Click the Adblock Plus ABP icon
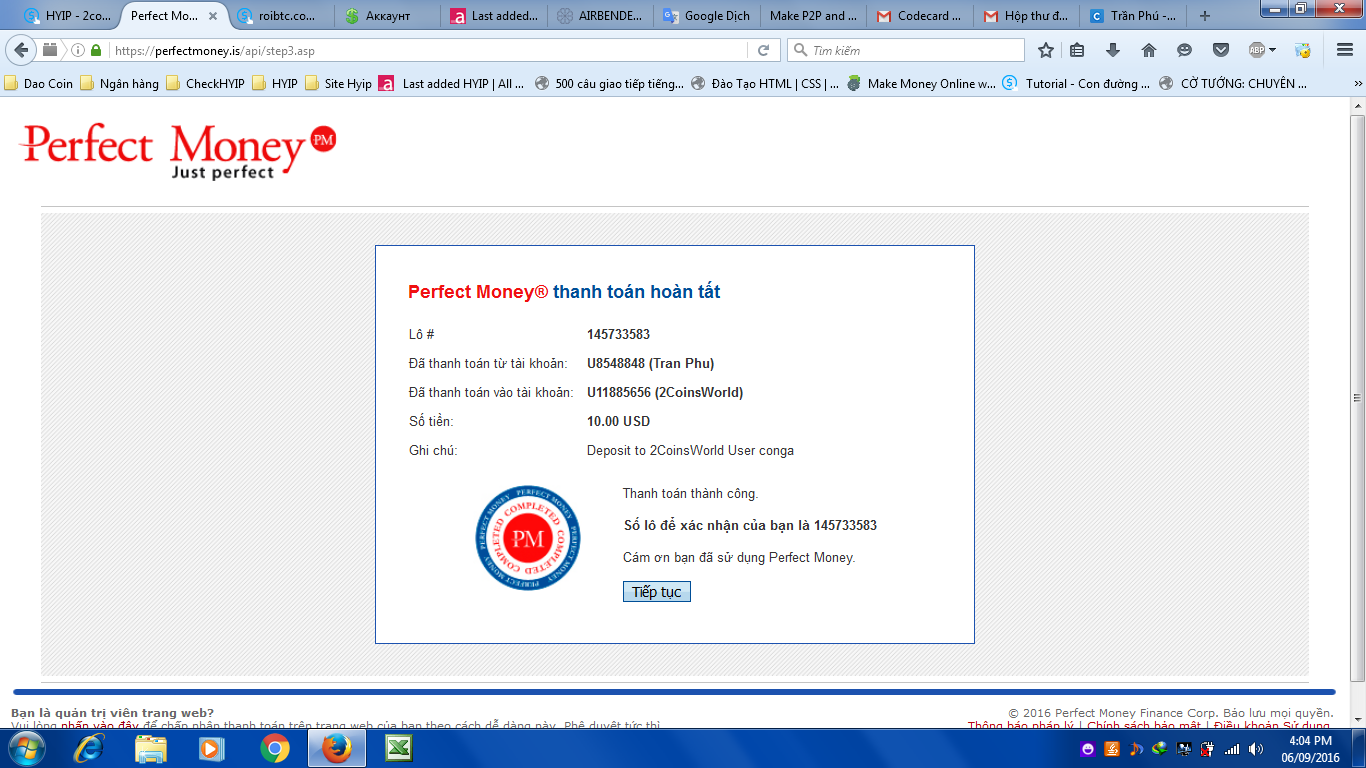This screenshot has width=1366, height=768. (1257, 50)
